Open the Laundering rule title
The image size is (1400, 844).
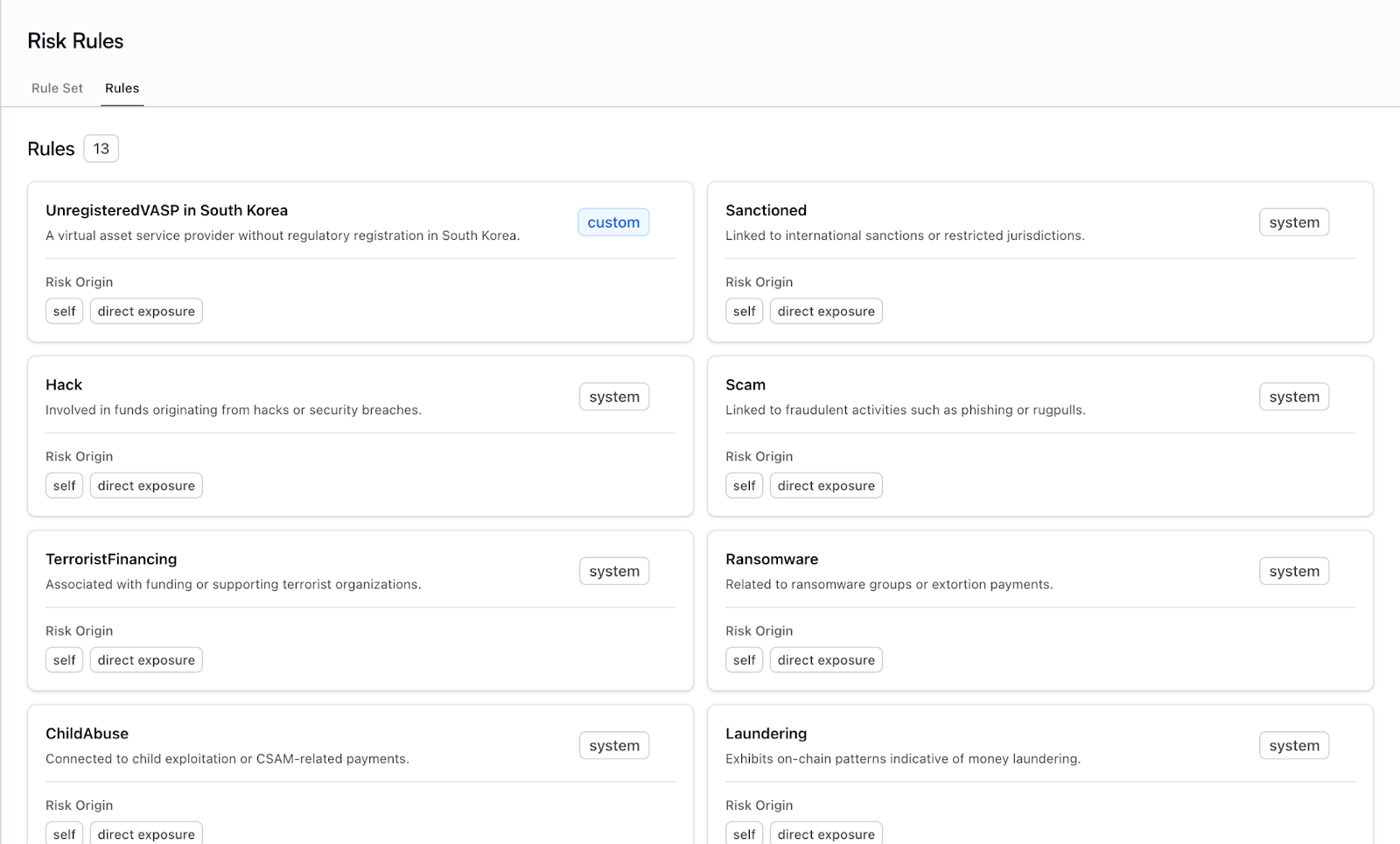[766, 734]
